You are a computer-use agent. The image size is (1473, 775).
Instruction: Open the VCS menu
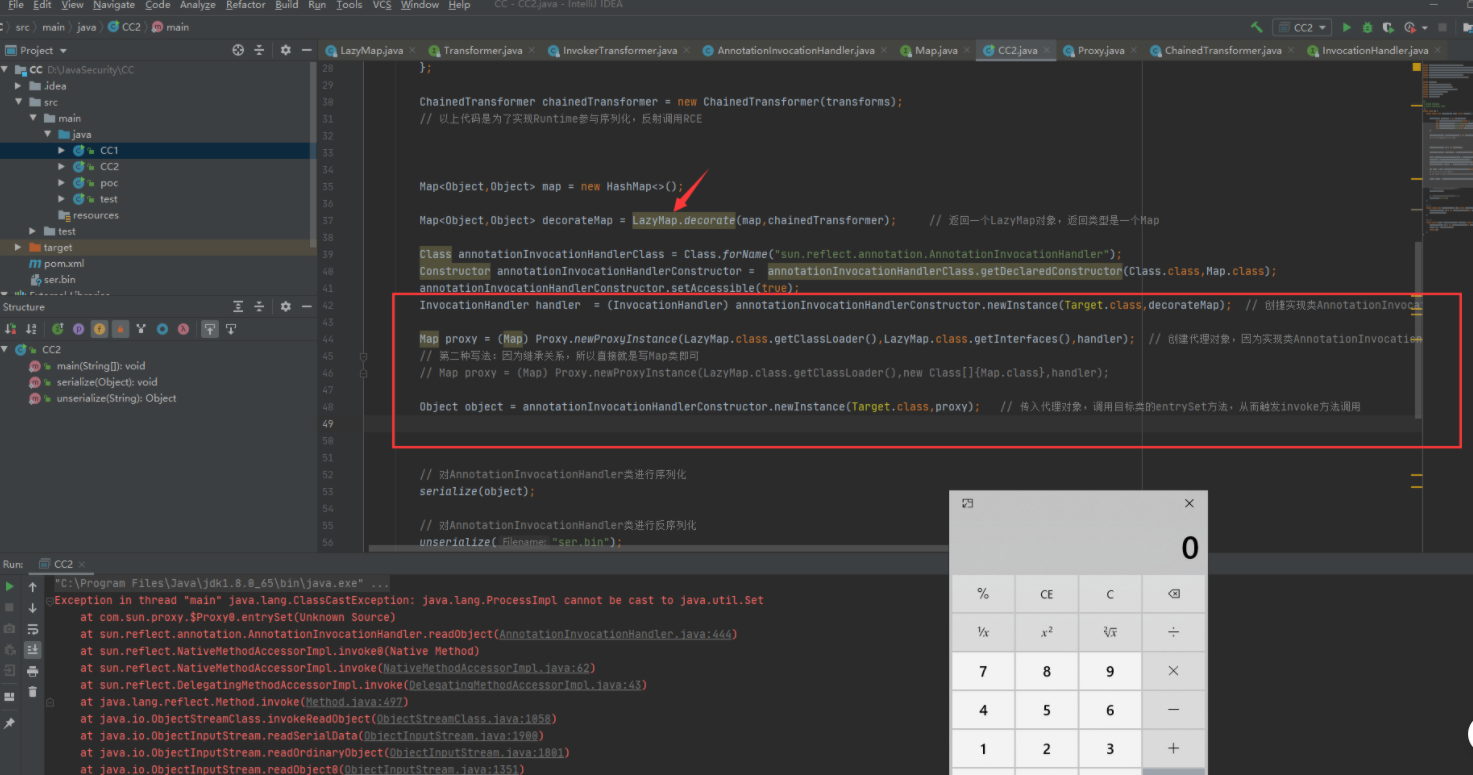pos(381,5)
